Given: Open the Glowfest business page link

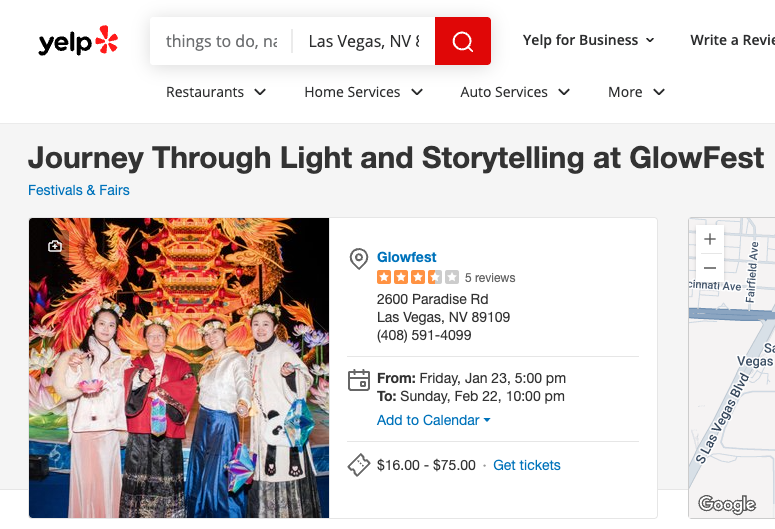Looking at the screenshot, I should pos(407,257).
